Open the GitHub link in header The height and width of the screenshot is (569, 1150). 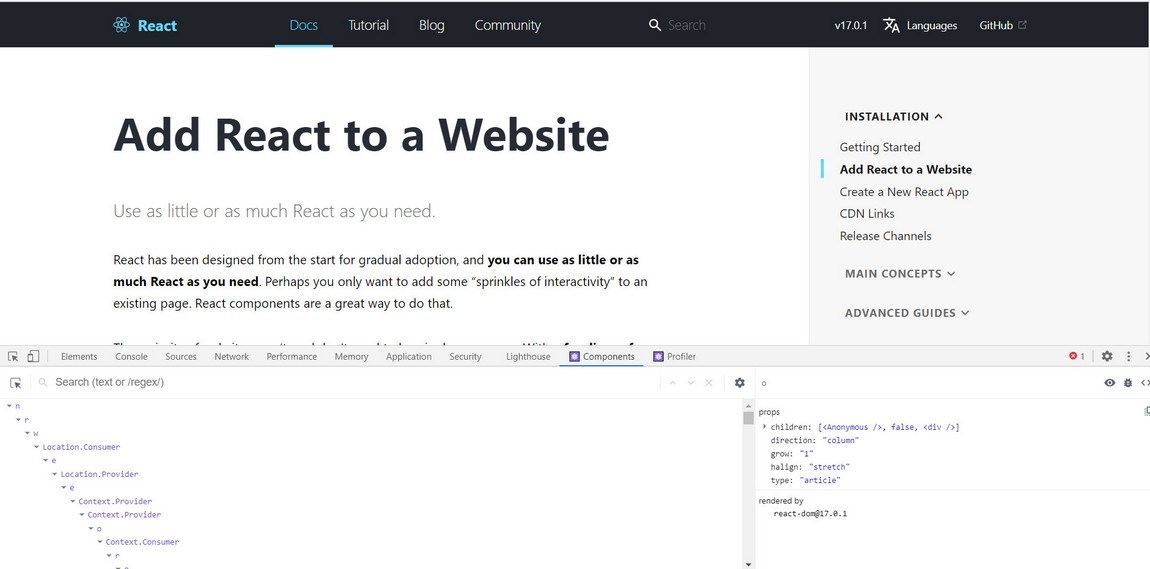(1003, 25)
